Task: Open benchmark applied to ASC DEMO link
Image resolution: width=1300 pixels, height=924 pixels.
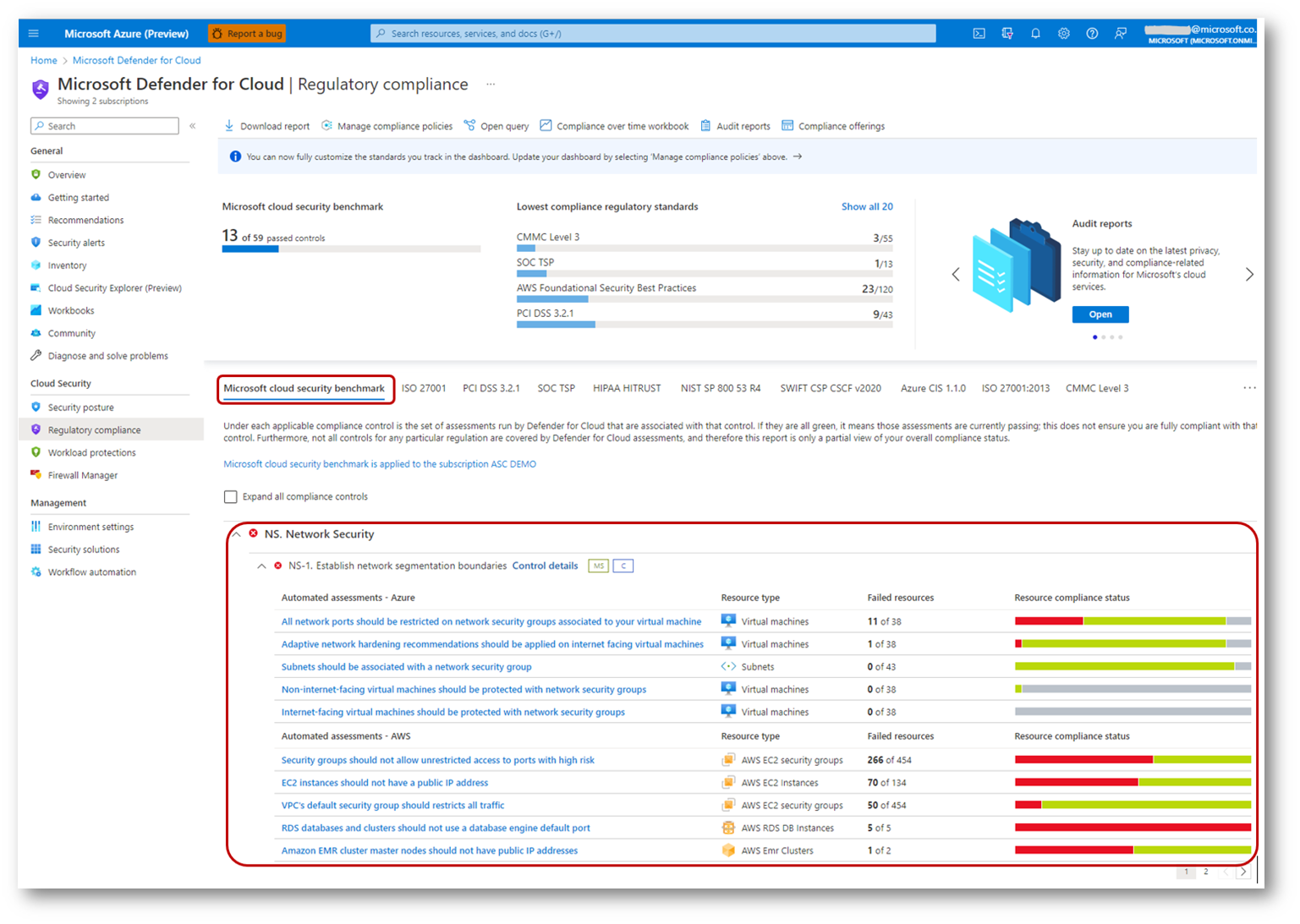Action: pyautogui.click(x=380, y=464)
